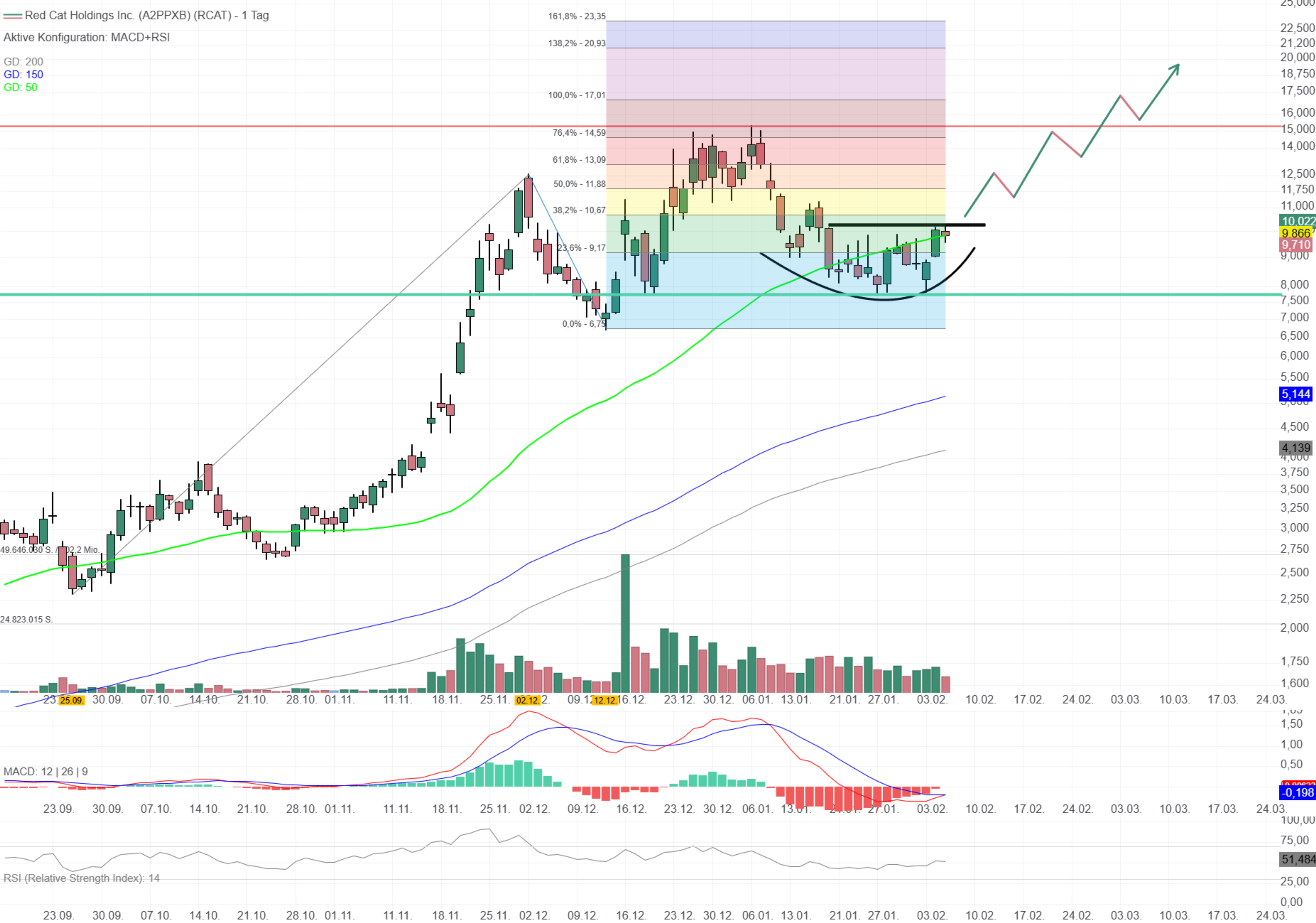Click 10.02. on the RSI panel date axis
1316x923 pixels.
(981, 916)
